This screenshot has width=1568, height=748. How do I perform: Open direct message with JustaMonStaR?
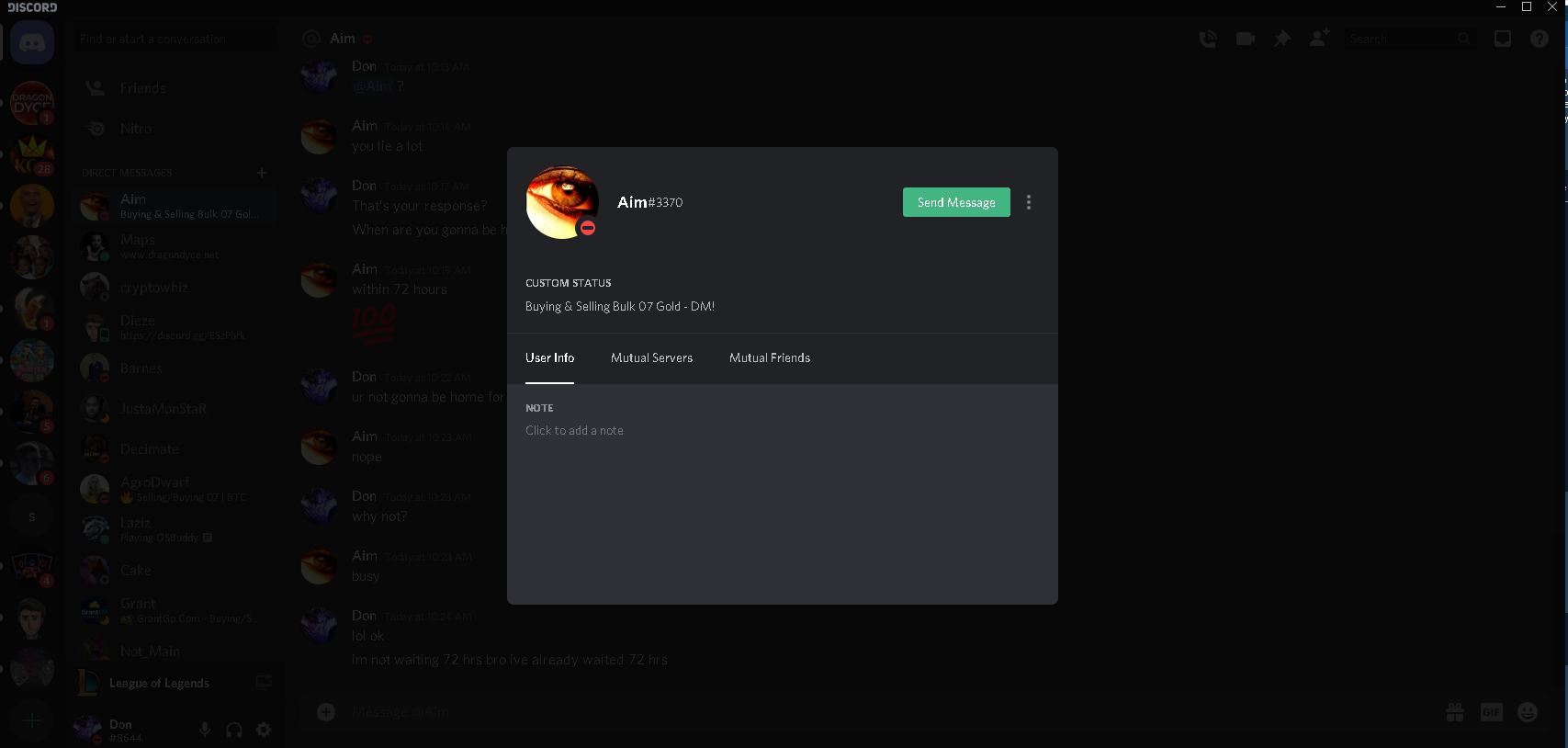(175, 408)
